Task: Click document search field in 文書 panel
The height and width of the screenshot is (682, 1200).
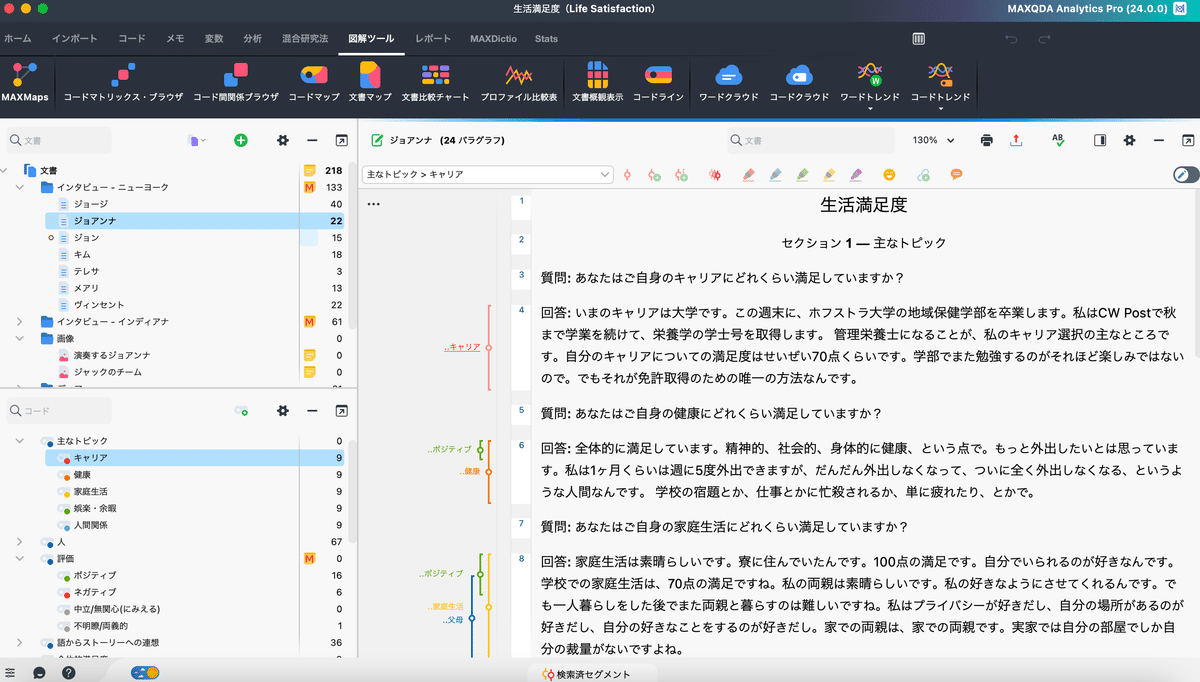Action: [x=60, y=141]
